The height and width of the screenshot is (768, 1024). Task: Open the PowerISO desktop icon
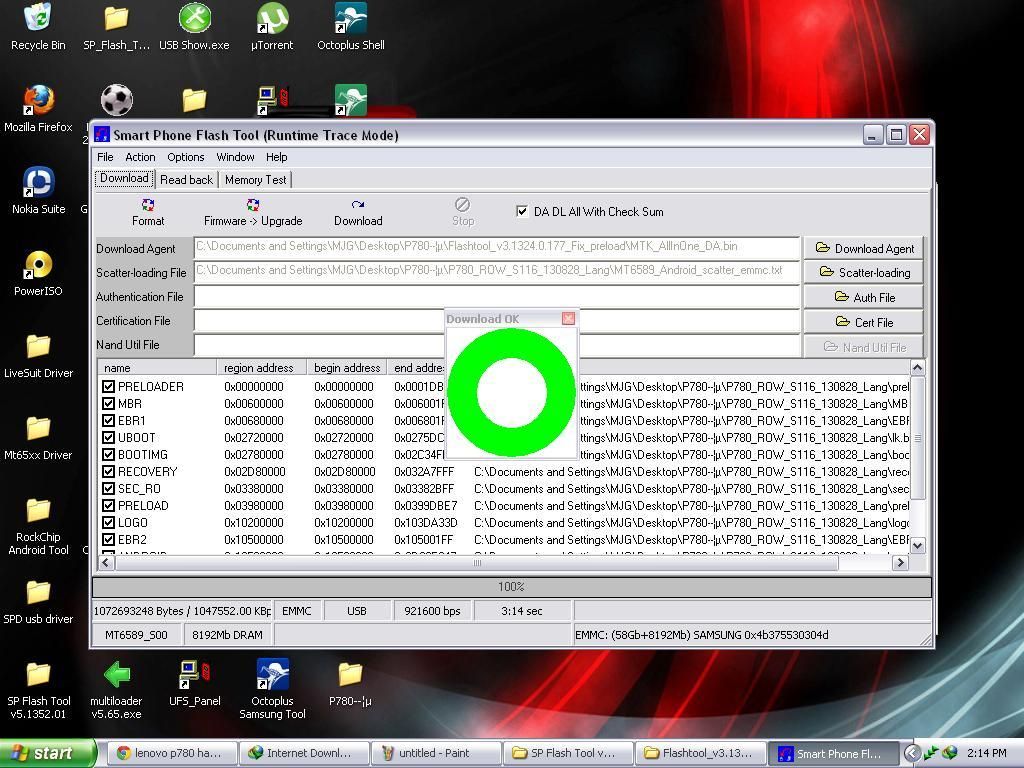tap(38, 267)
